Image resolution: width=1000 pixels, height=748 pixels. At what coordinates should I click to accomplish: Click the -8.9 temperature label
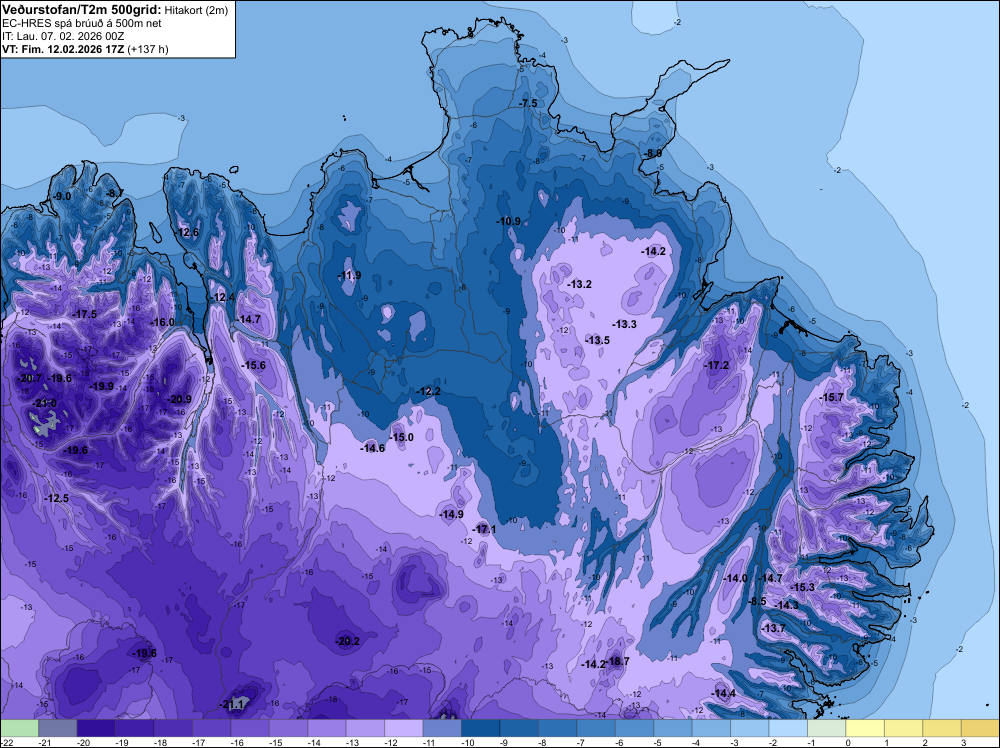(653, 154)
